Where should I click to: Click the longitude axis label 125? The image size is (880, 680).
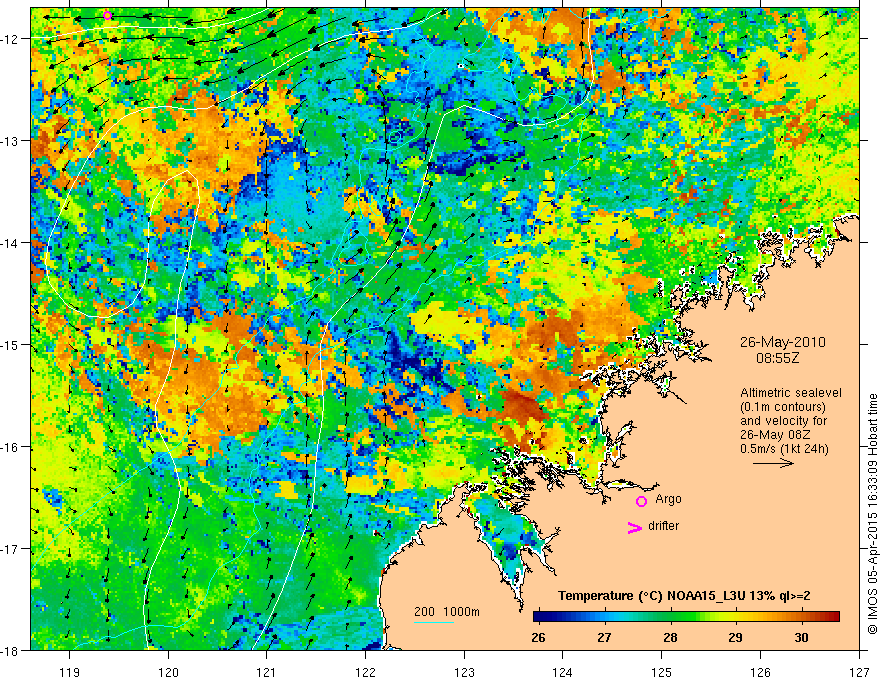click(x=662, y=672)
